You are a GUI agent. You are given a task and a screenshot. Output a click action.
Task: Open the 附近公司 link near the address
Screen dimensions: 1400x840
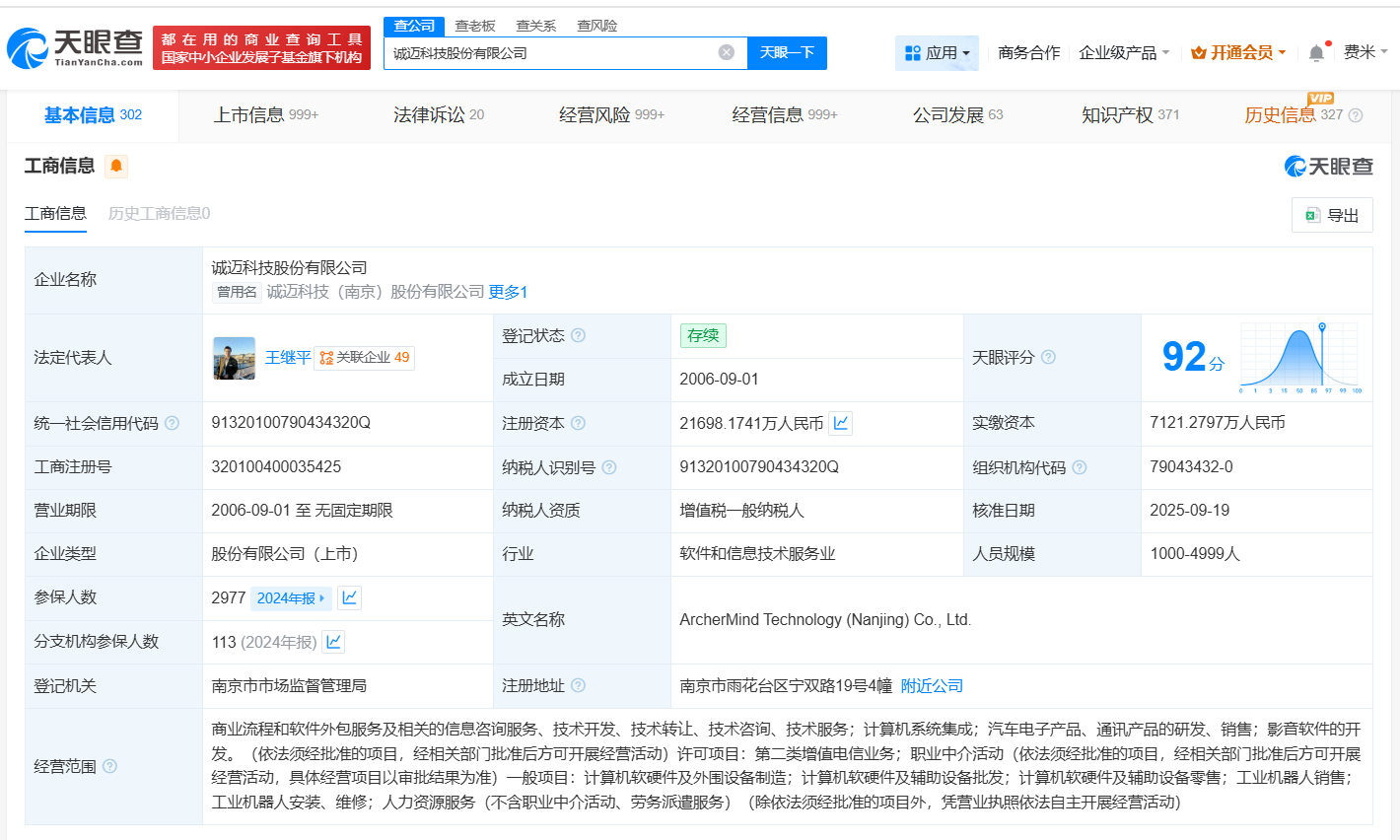tap(931, 684)
